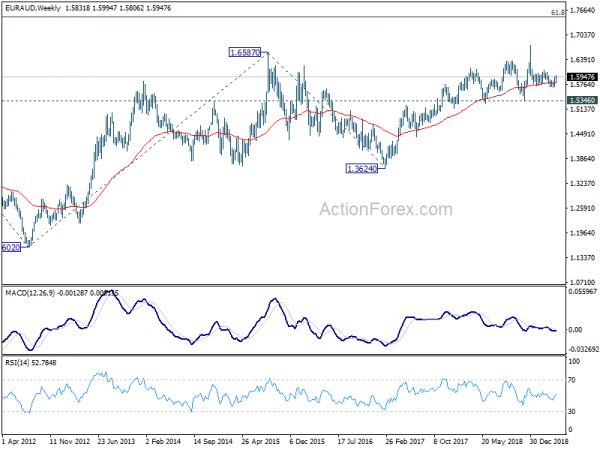Click the MACD 0.055967 scale value
Screen dimensions: 600x450
pyautogui.click(x=583, y=292)
